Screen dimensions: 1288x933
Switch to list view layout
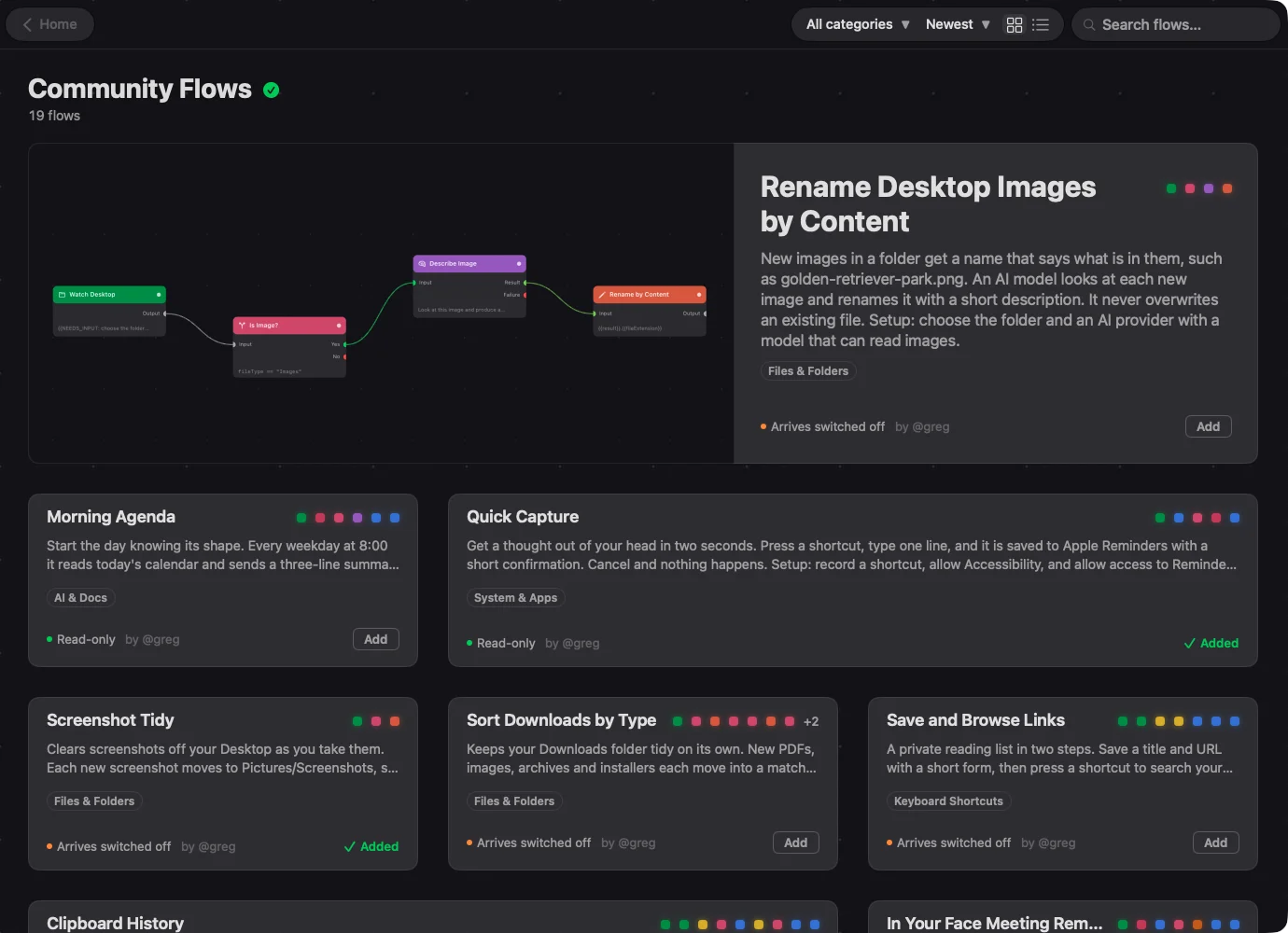1041,25
